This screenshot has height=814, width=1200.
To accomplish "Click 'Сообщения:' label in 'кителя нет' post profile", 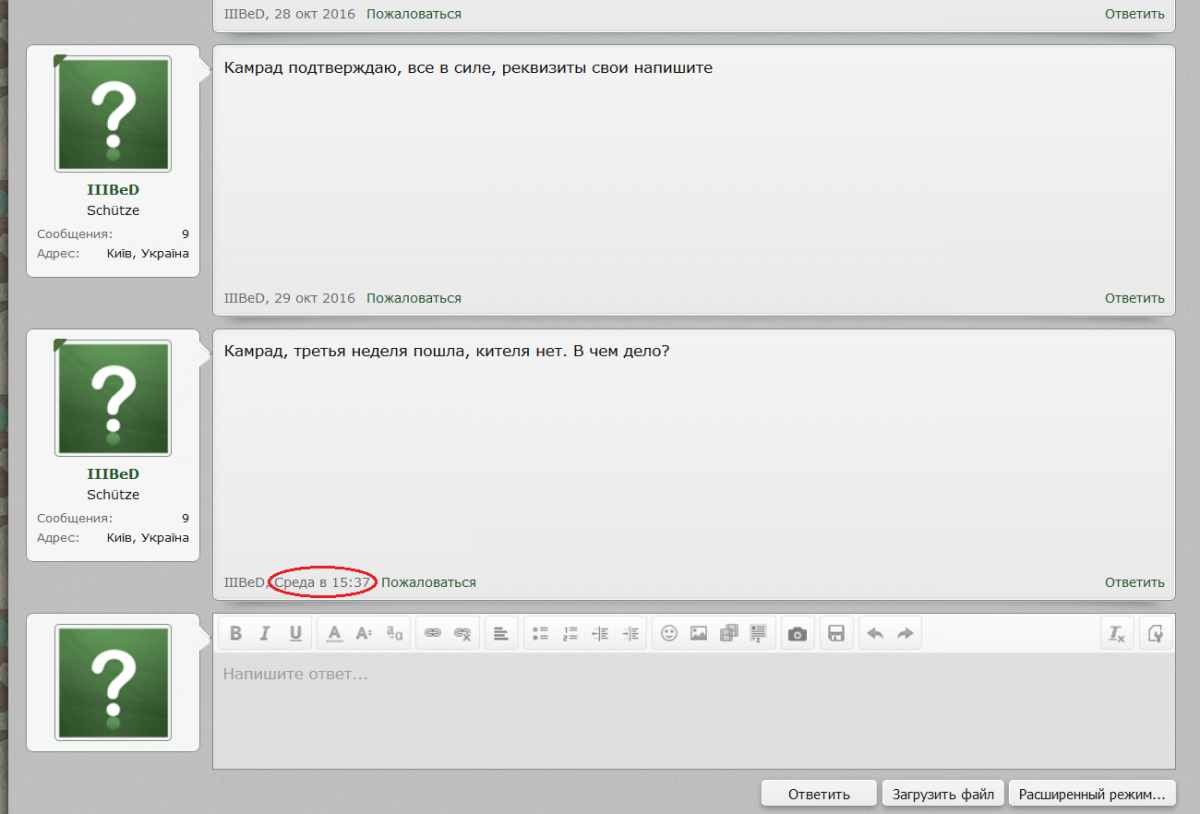I will point(75,518).
